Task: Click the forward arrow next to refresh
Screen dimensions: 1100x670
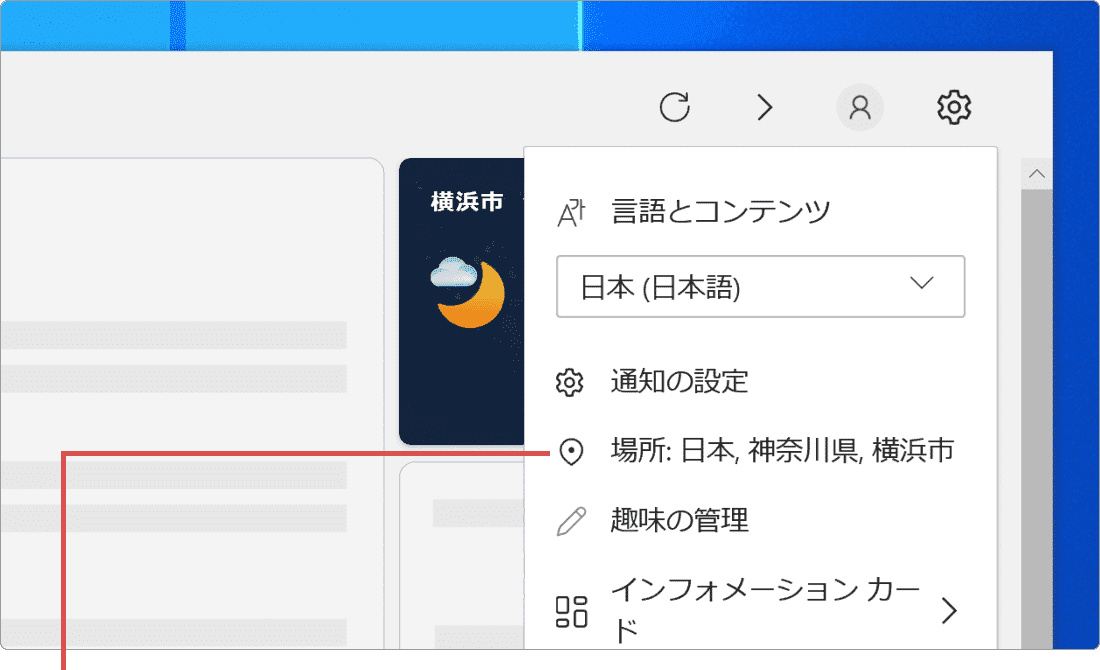Action: (x=765, y=107)
